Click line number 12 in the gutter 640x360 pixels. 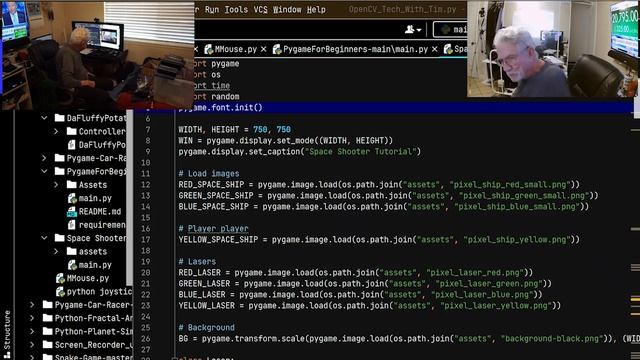(146, 184)
